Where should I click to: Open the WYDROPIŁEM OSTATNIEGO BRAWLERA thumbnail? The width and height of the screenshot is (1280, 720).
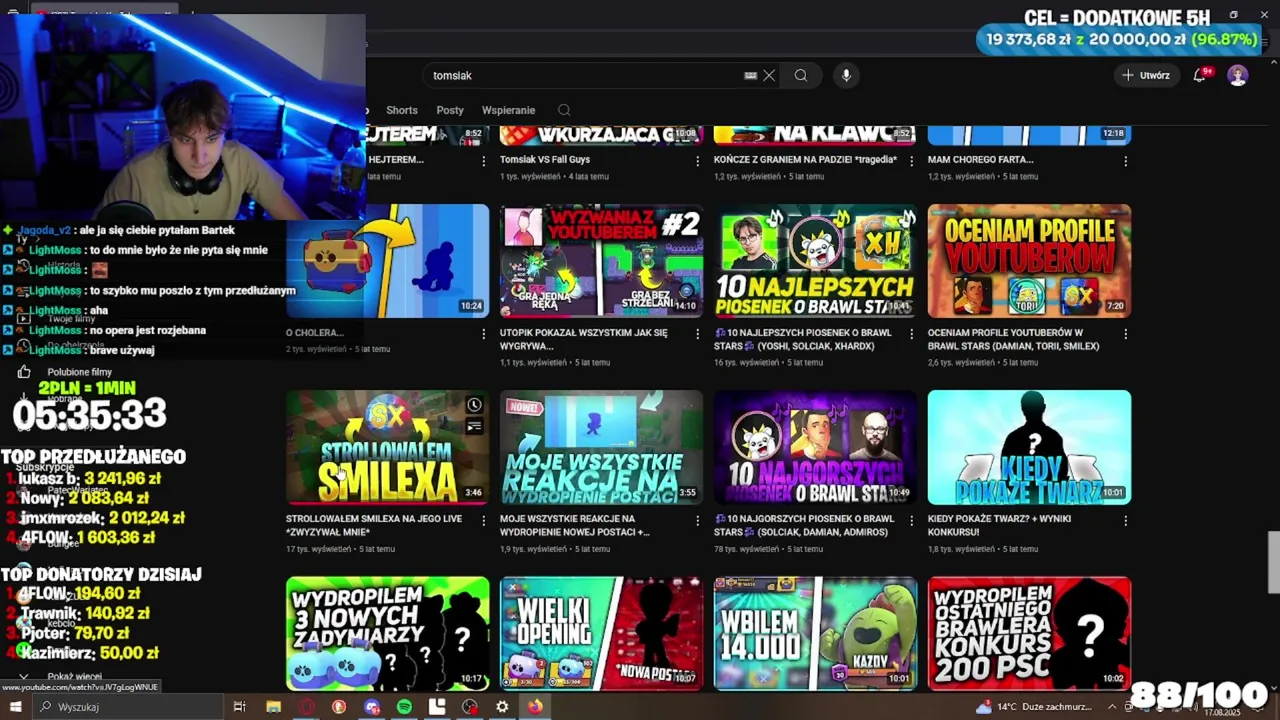click(x=1029, y=633)
